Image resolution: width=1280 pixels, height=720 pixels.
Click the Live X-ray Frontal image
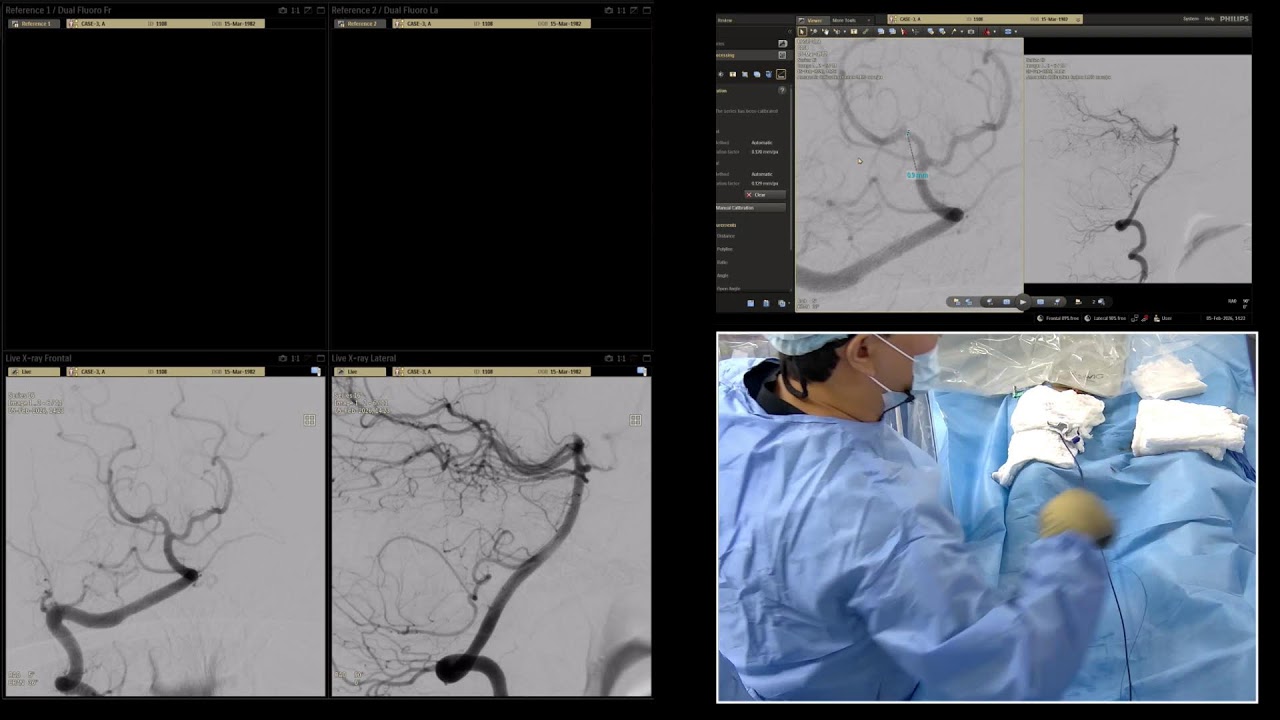(165, 537)
